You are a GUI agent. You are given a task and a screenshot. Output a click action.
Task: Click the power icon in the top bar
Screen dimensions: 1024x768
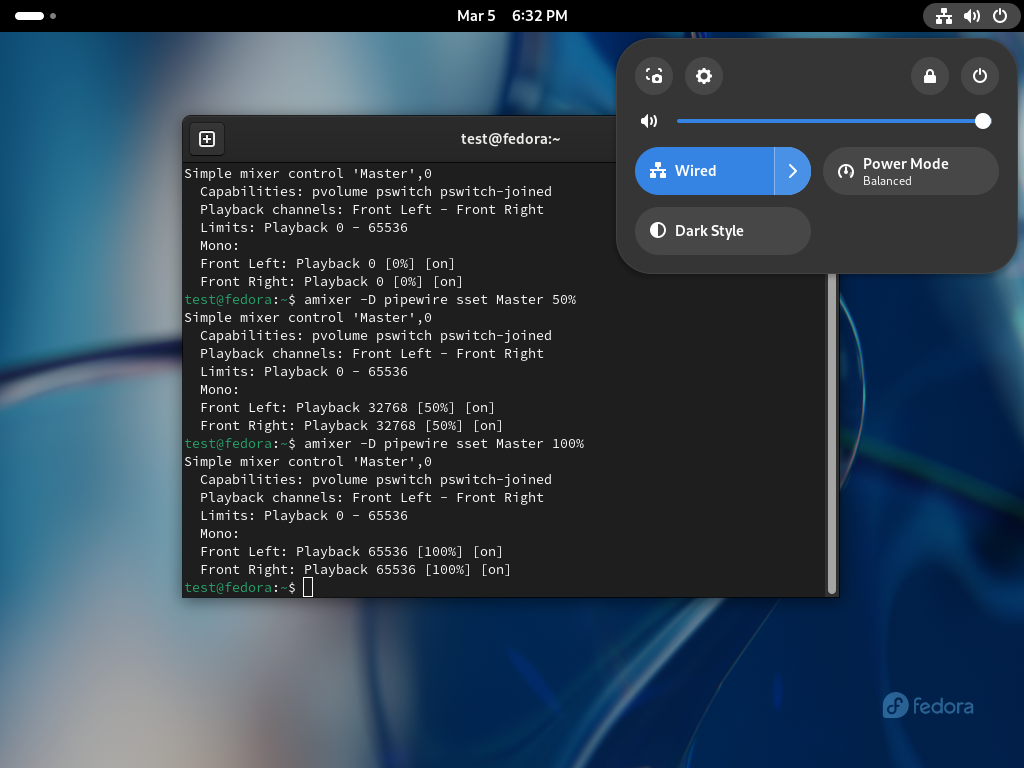click(x=1000, y=16)
